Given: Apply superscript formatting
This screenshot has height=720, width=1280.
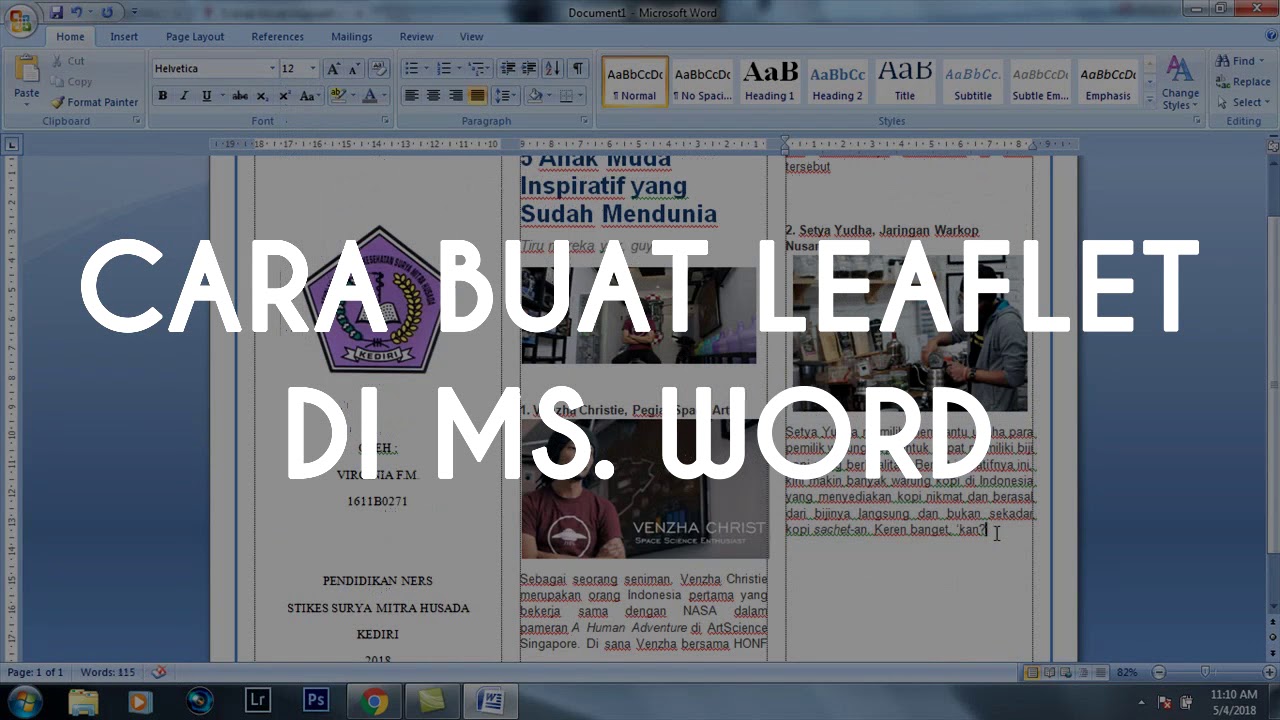Looking at the screenshot, I should coord(284,96).
